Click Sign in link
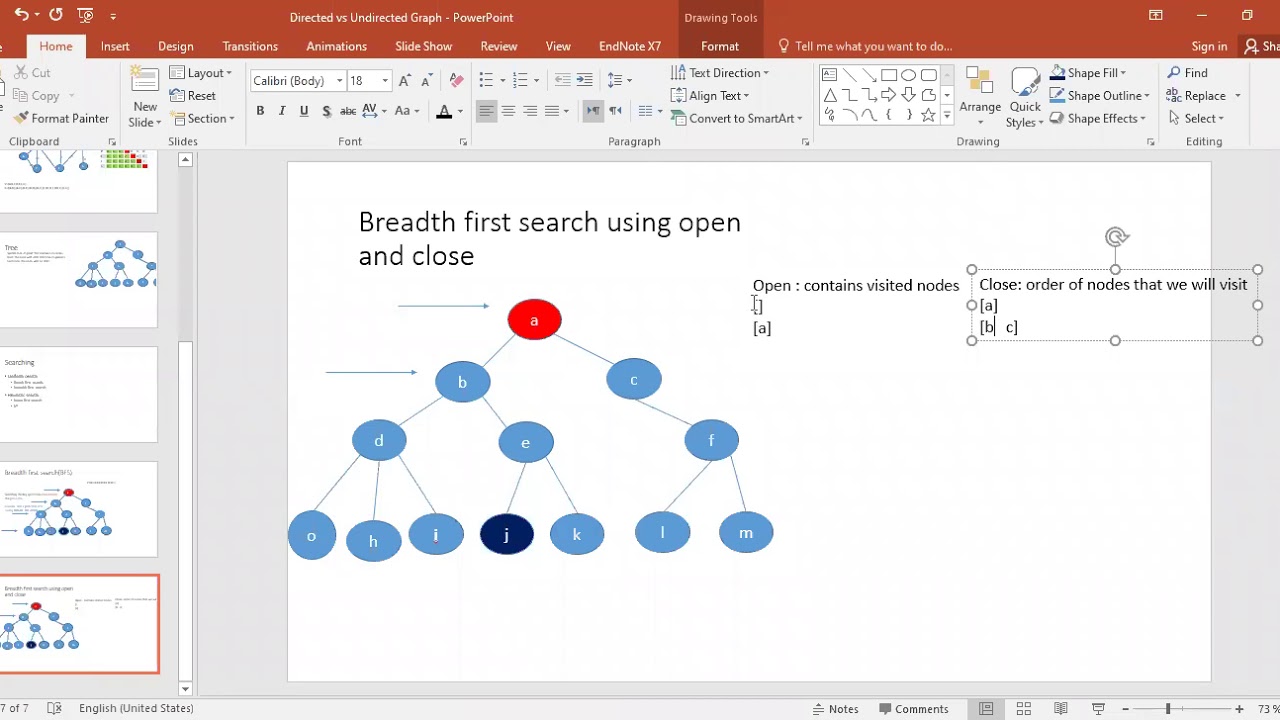 (1209, 46)
